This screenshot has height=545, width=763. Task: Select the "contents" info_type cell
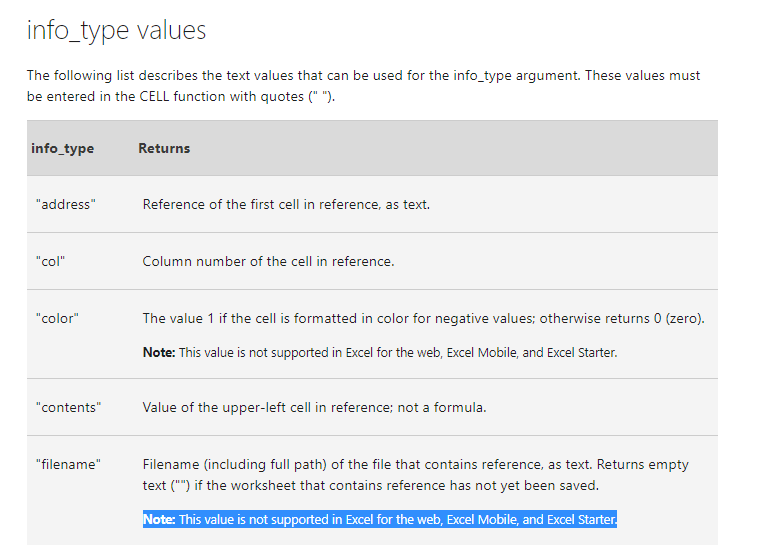coord(68,407)
